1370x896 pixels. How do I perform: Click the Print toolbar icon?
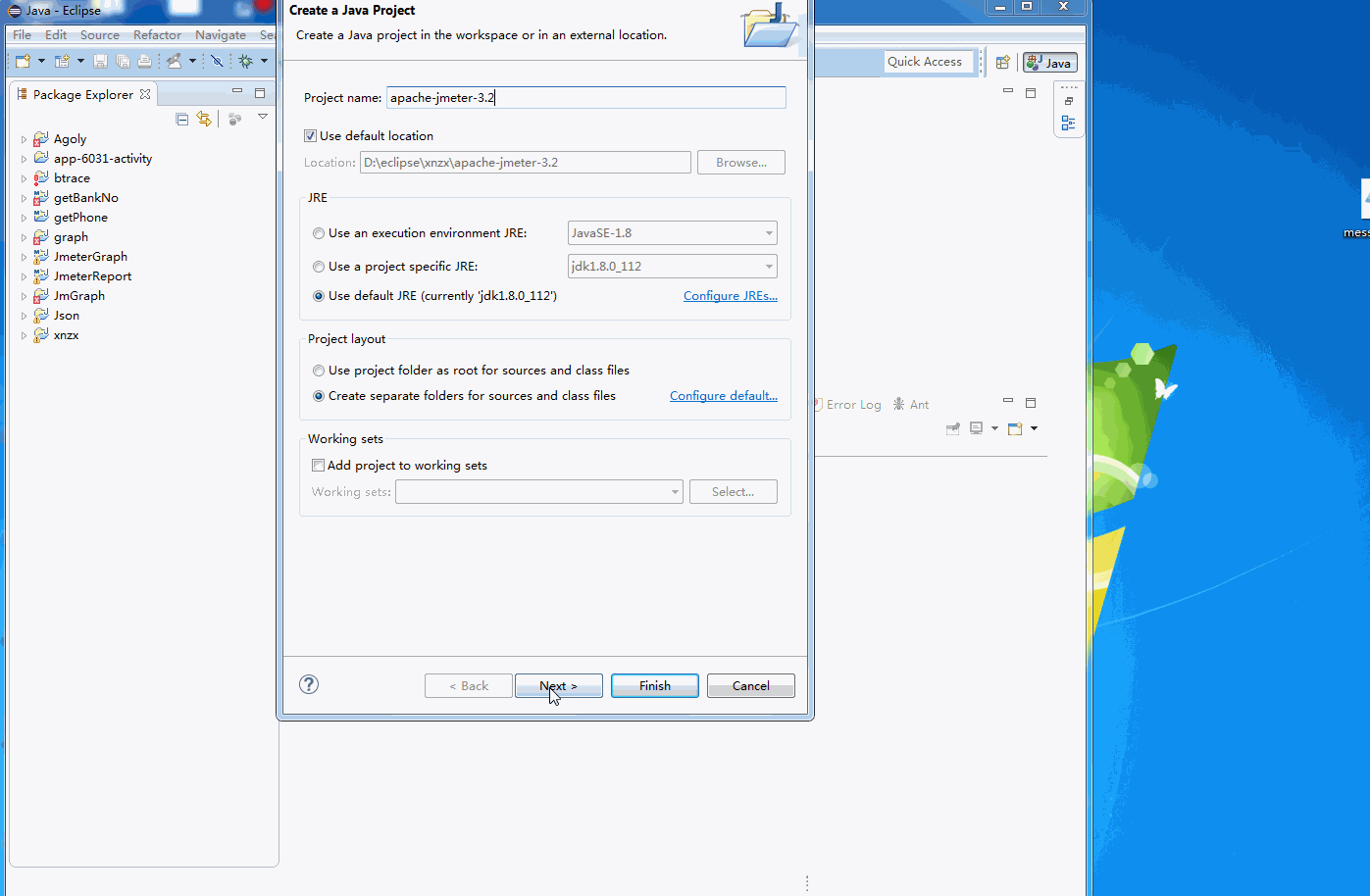(x=145, y=61)
